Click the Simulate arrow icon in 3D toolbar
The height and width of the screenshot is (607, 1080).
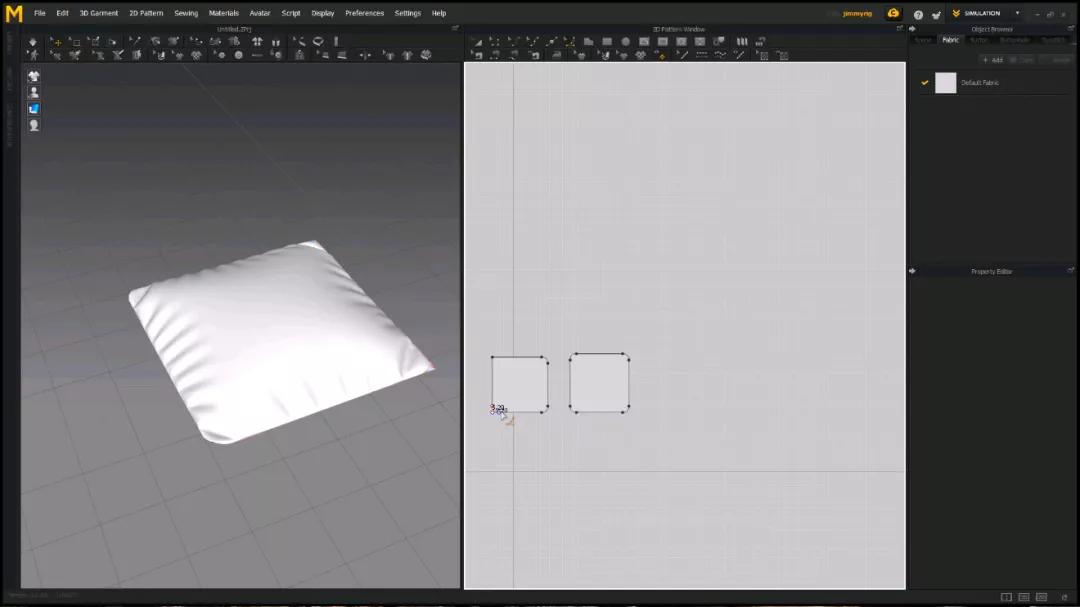pos(32,42)
